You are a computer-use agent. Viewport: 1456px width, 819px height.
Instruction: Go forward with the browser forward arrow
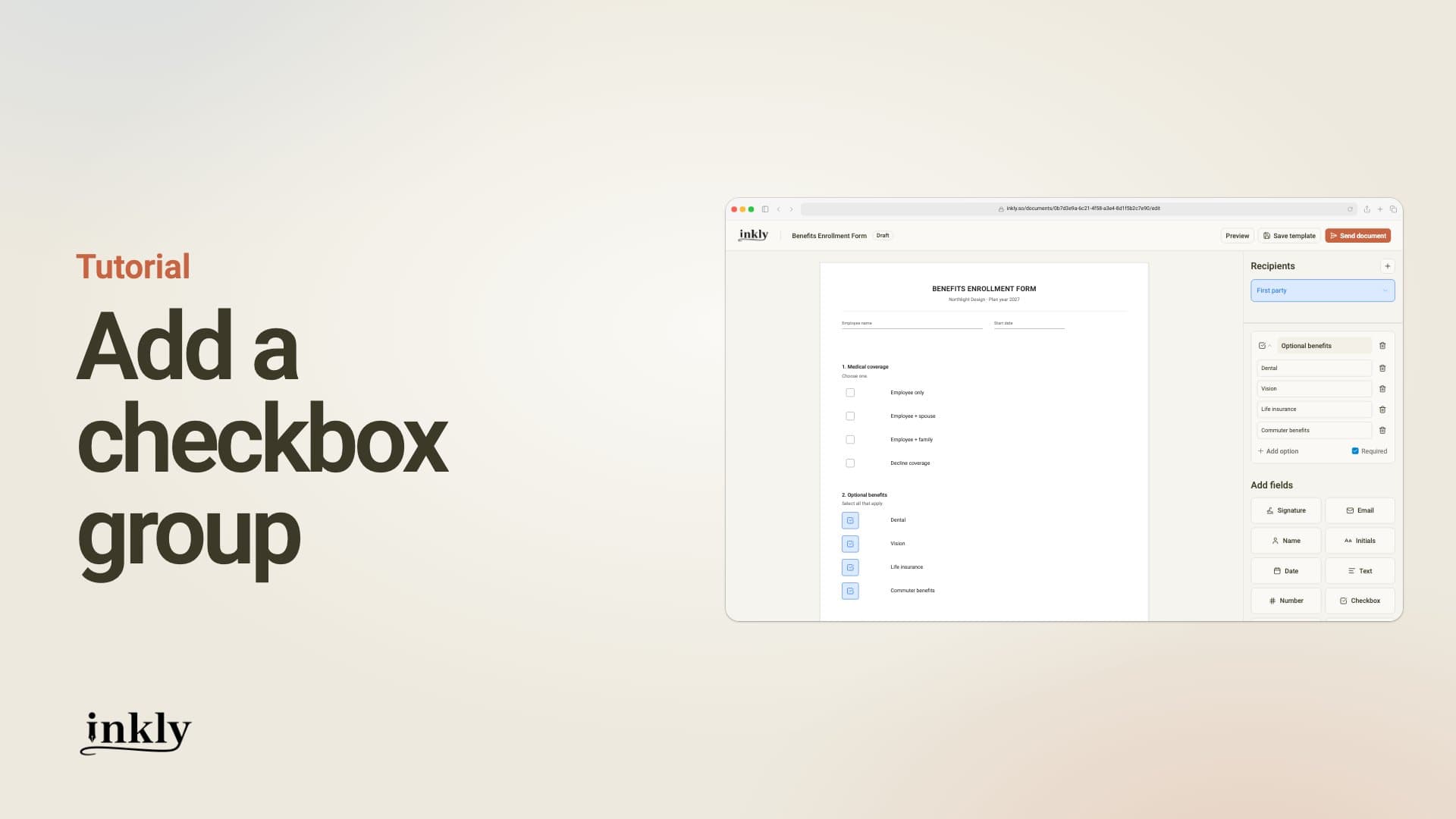[791, 209]
